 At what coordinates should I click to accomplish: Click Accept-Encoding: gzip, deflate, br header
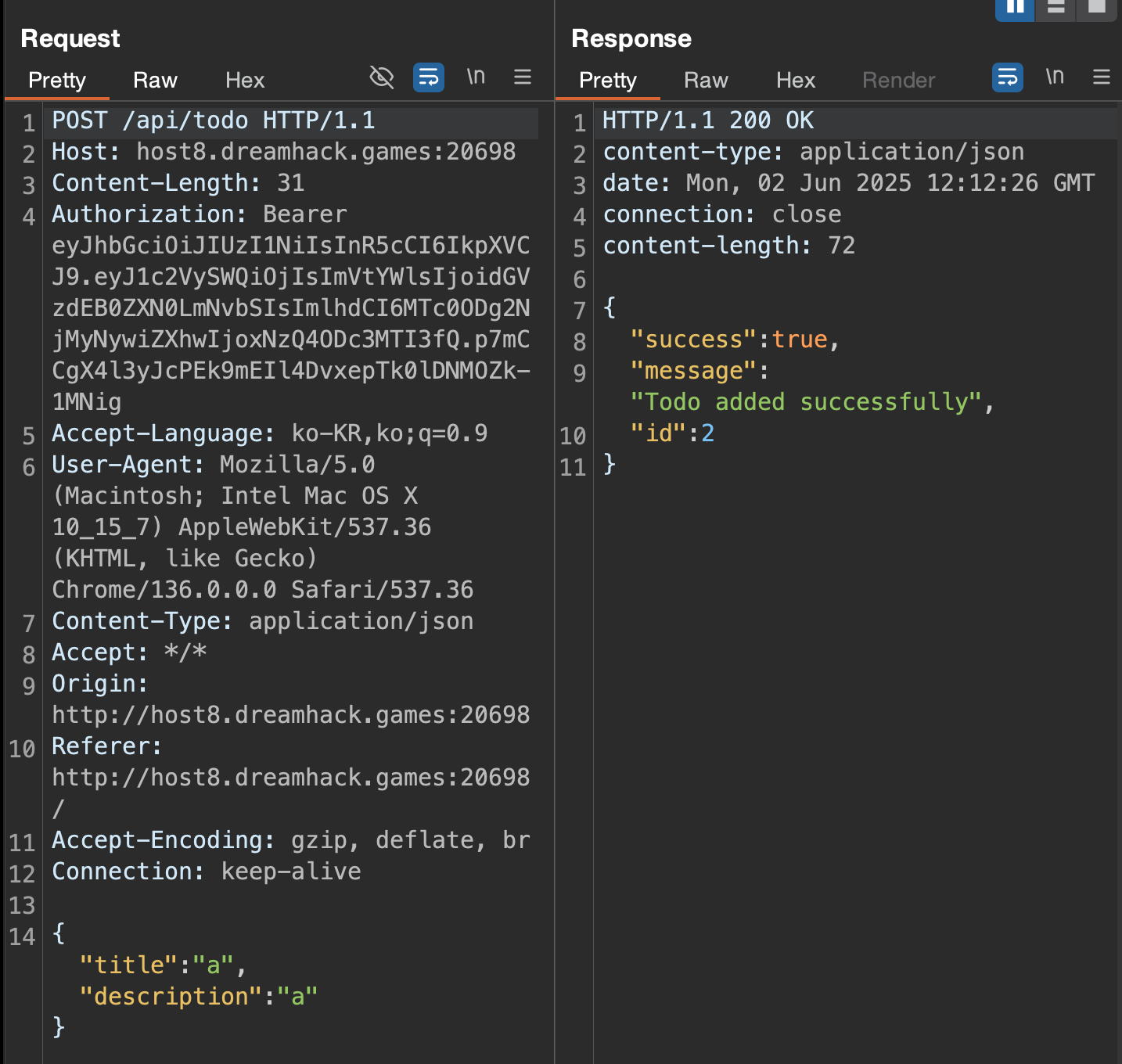pos(291,840)
